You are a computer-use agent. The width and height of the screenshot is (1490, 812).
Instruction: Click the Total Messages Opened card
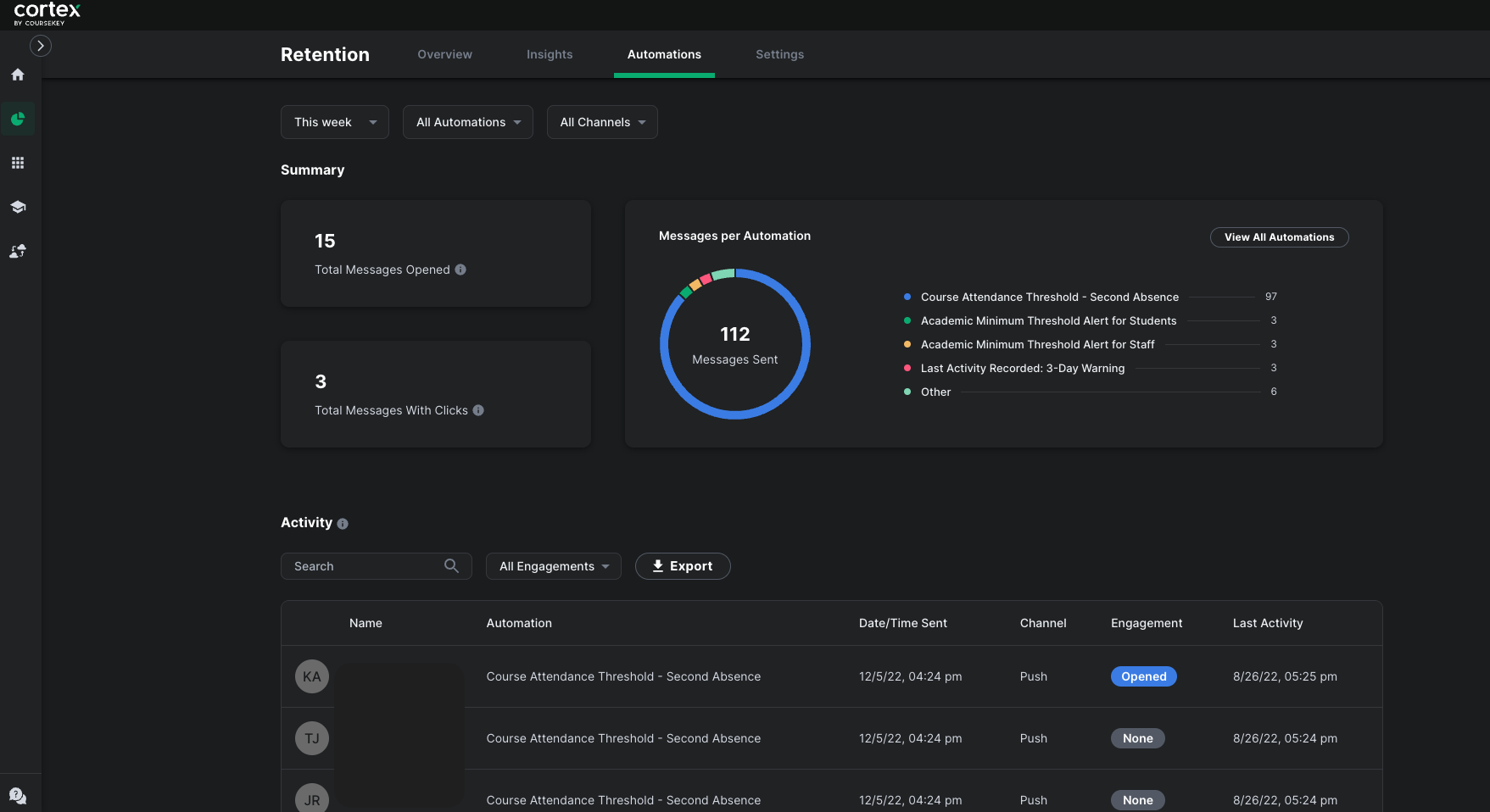tap(436, 253)
